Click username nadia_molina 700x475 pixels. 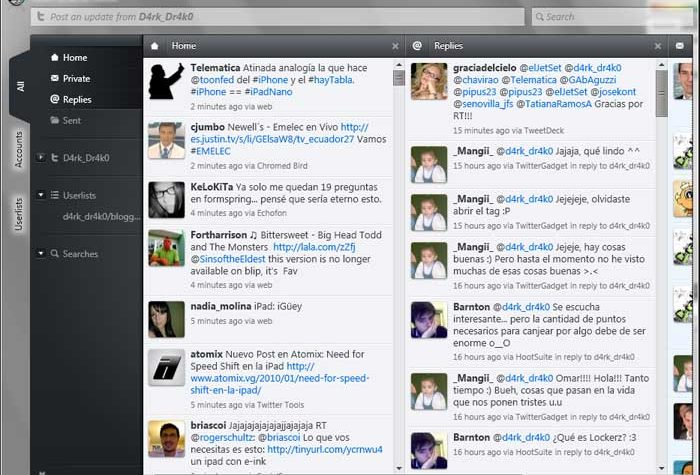(221, 306)
